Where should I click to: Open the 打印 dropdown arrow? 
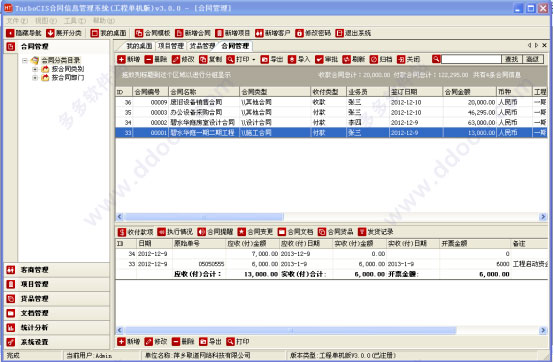pos(254,60)
